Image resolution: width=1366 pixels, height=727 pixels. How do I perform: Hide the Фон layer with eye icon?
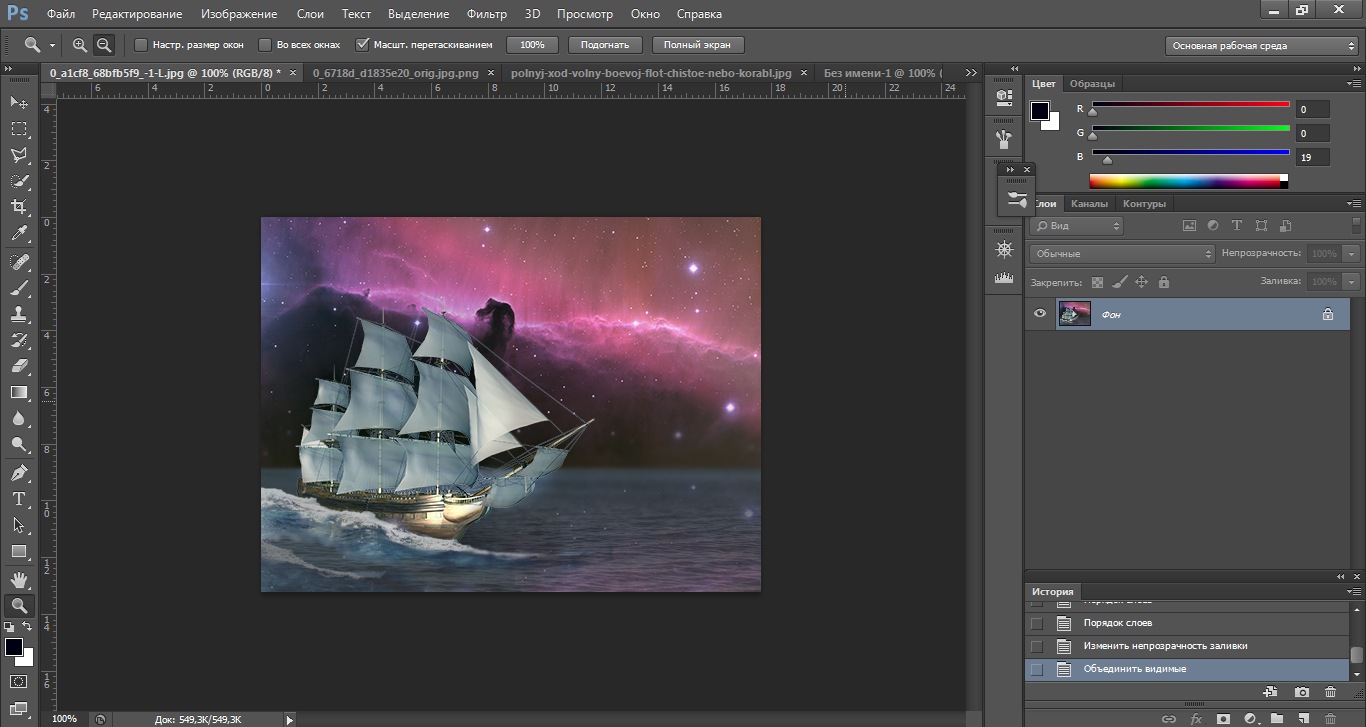coord(1040,314)
